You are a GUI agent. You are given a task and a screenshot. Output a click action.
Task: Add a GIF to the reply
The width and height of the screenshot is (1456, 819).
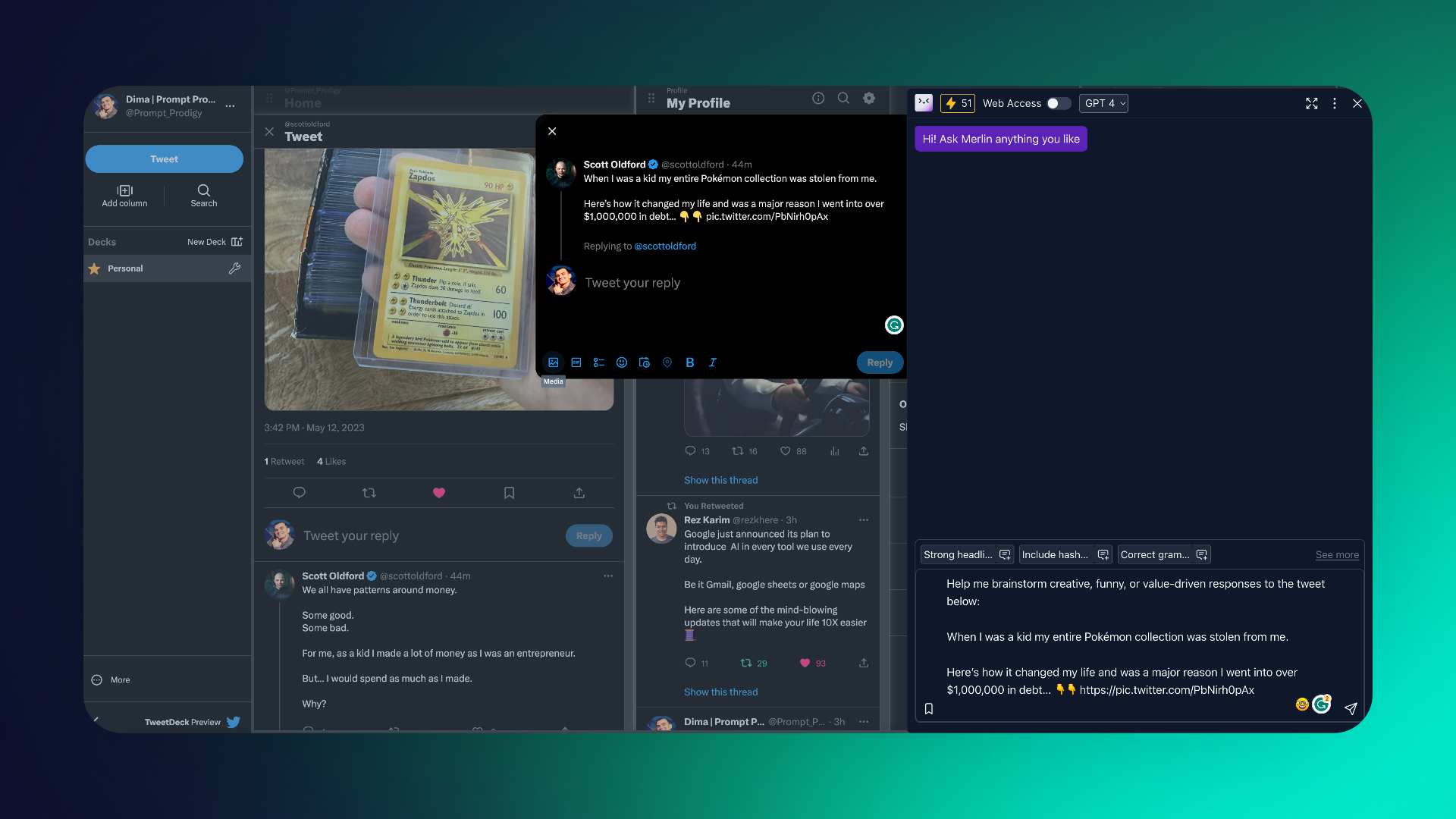576,362
